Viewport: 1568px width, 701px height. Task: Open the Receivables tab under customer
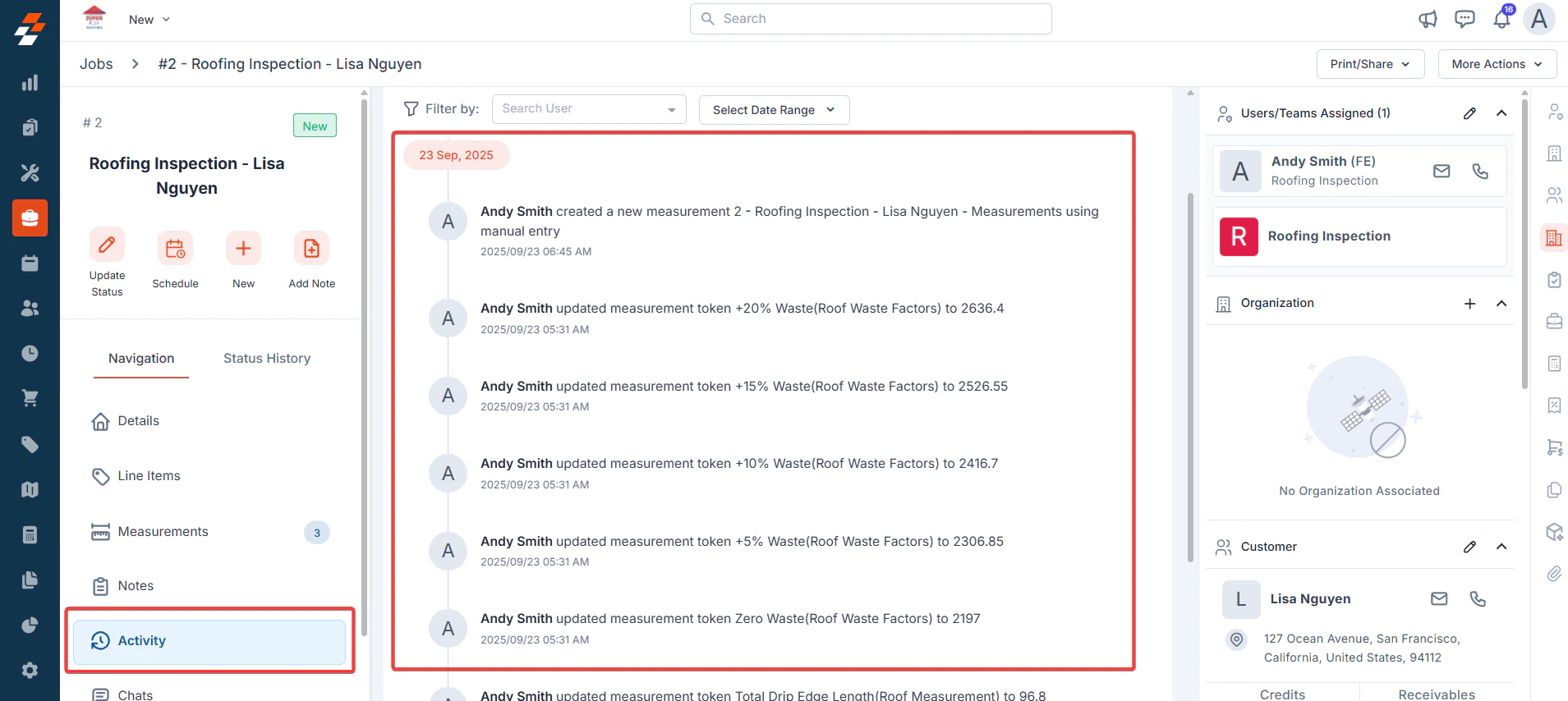pos(1437,694)
